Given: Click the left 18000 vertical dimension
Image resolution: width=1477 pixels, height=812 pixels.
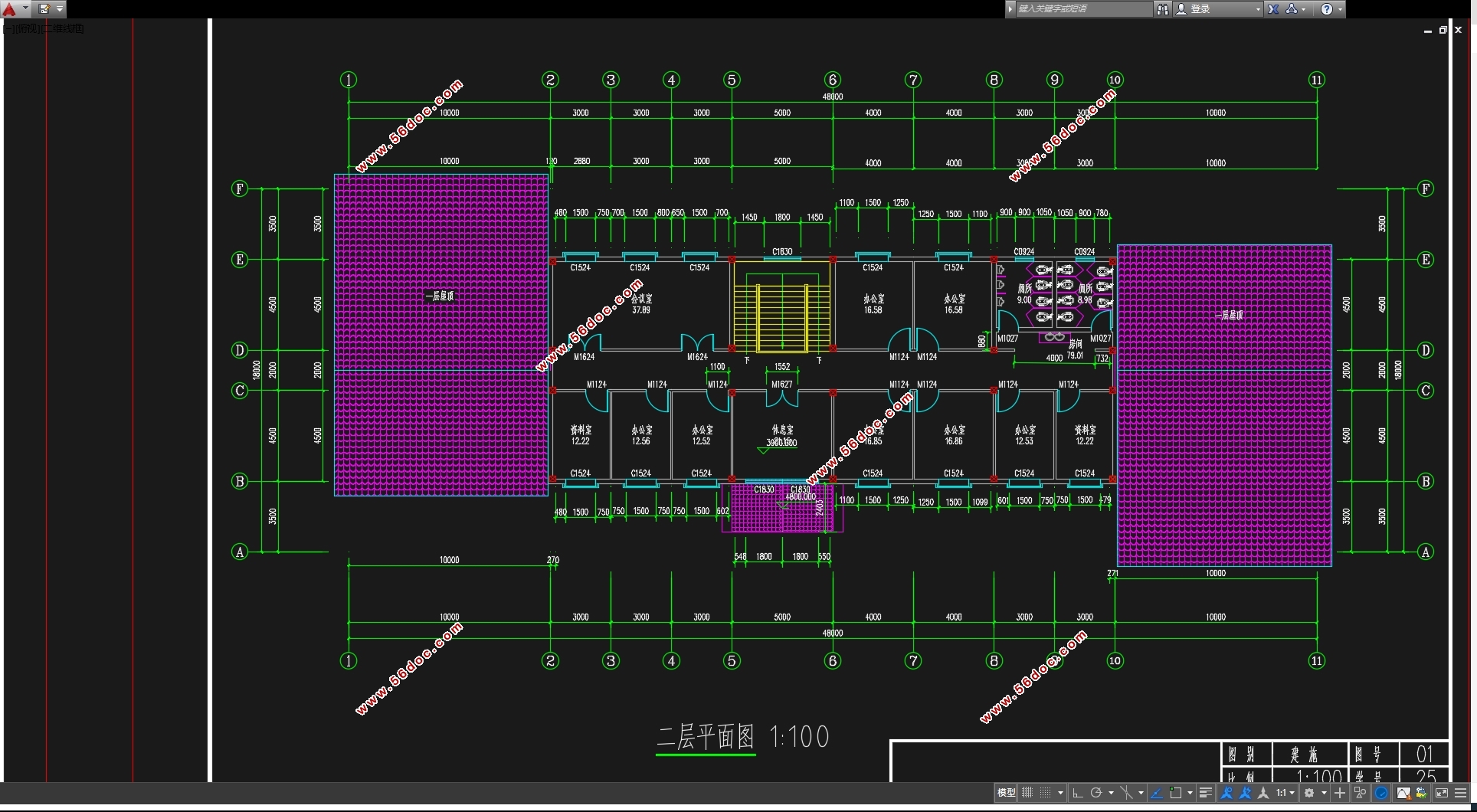Looking at the screenshot, I should (257, 370).
